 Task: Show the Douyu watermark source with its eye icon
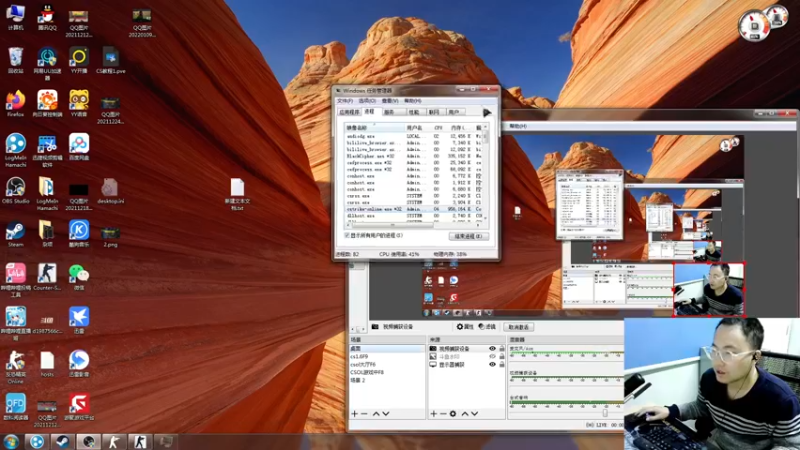pyautogui.click(x=492, y=357)
